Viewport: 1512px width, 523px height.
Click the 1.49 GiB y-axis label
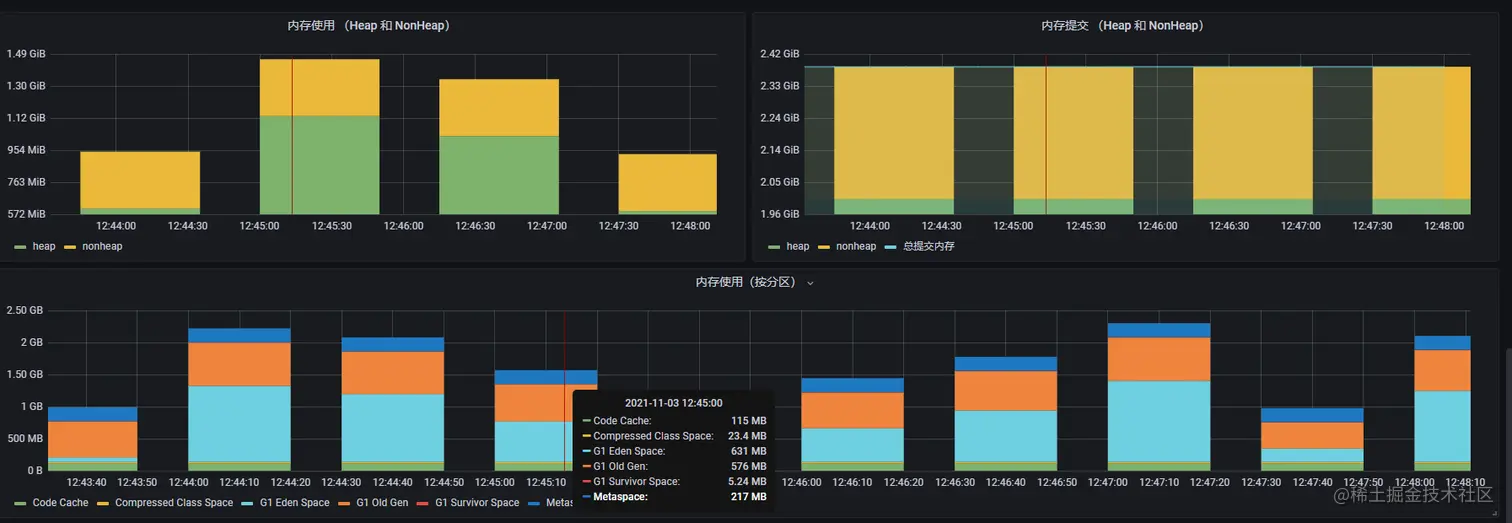pyautogui.click(x=26, y=54)
